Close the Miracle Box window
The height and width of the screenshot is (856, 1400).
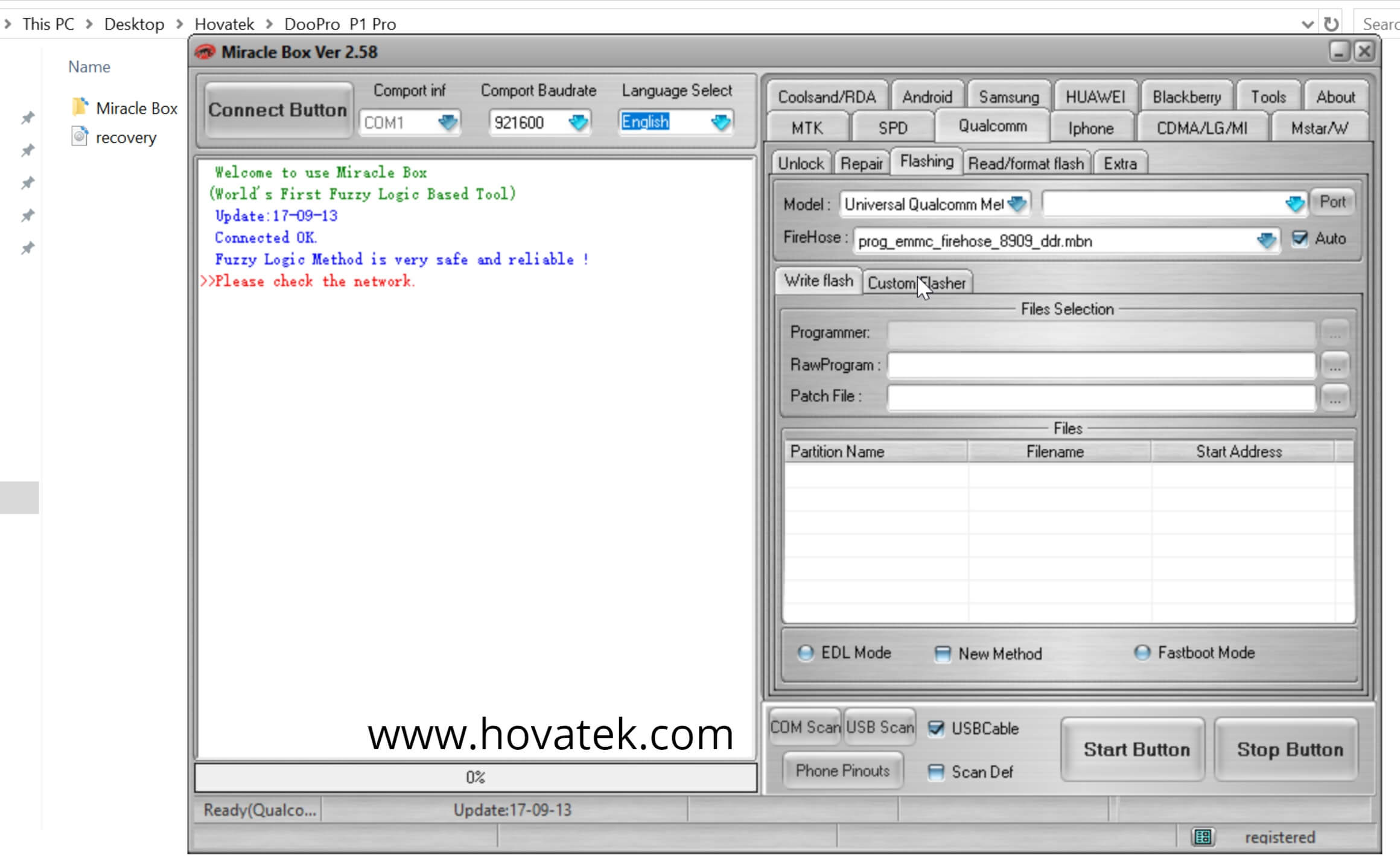(x=1364, y=52)
